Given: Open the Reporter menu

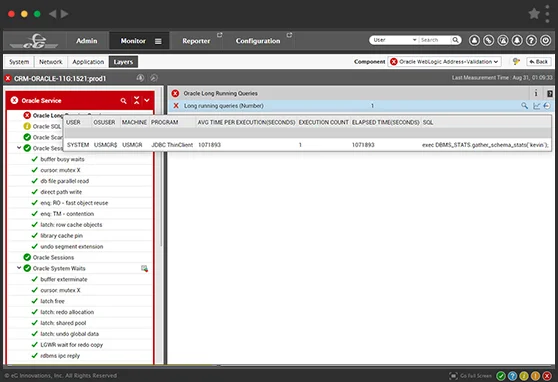Looking at the screenshot, I should [196, 41].
